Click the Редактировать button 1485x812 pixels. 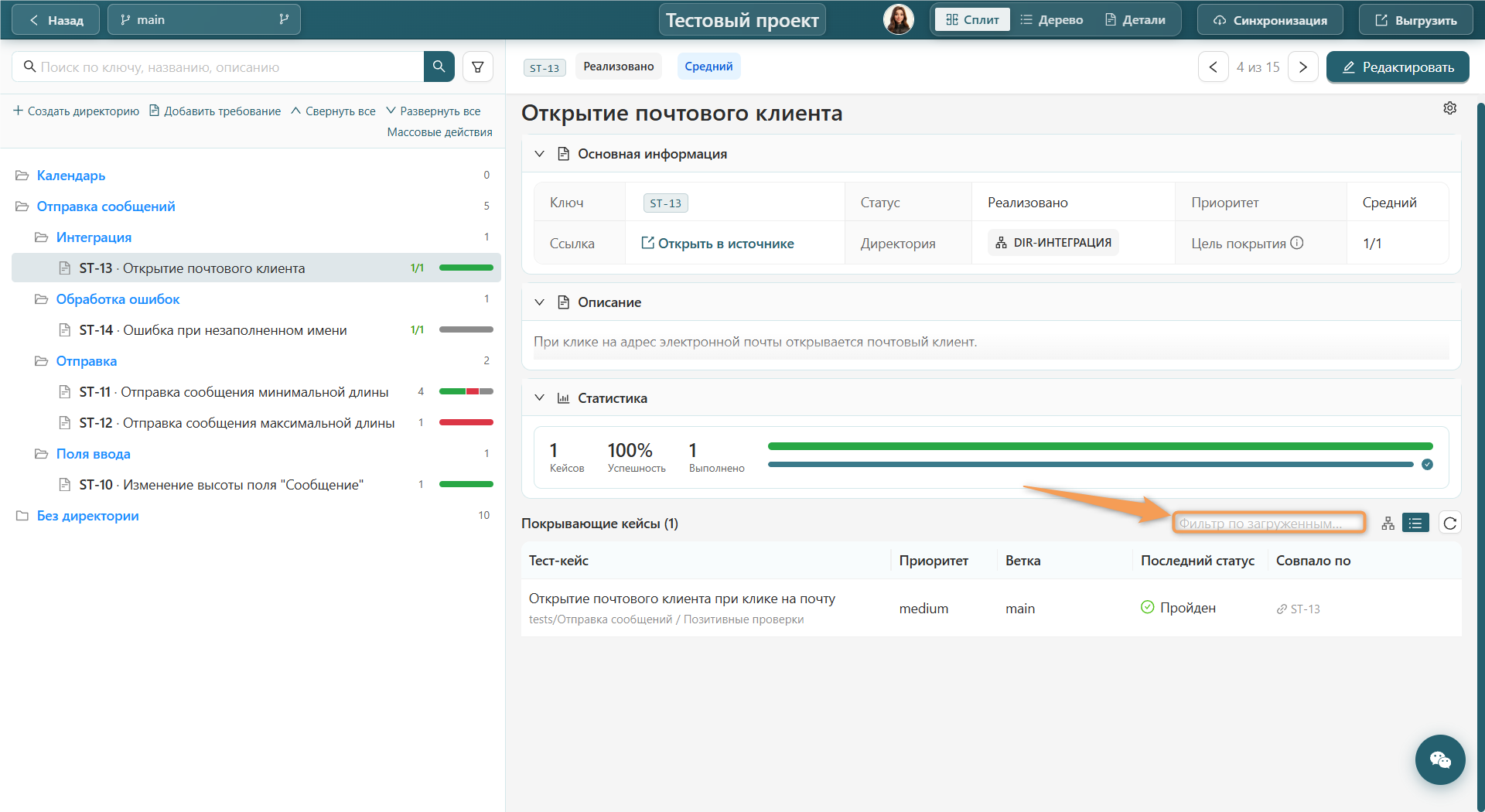(x=1398, y=67)
